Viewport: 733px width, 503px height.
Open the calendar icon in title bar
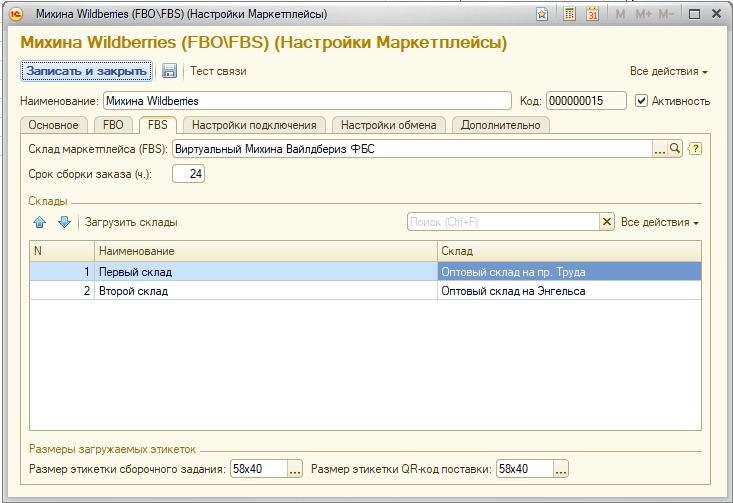pos(592,14)
